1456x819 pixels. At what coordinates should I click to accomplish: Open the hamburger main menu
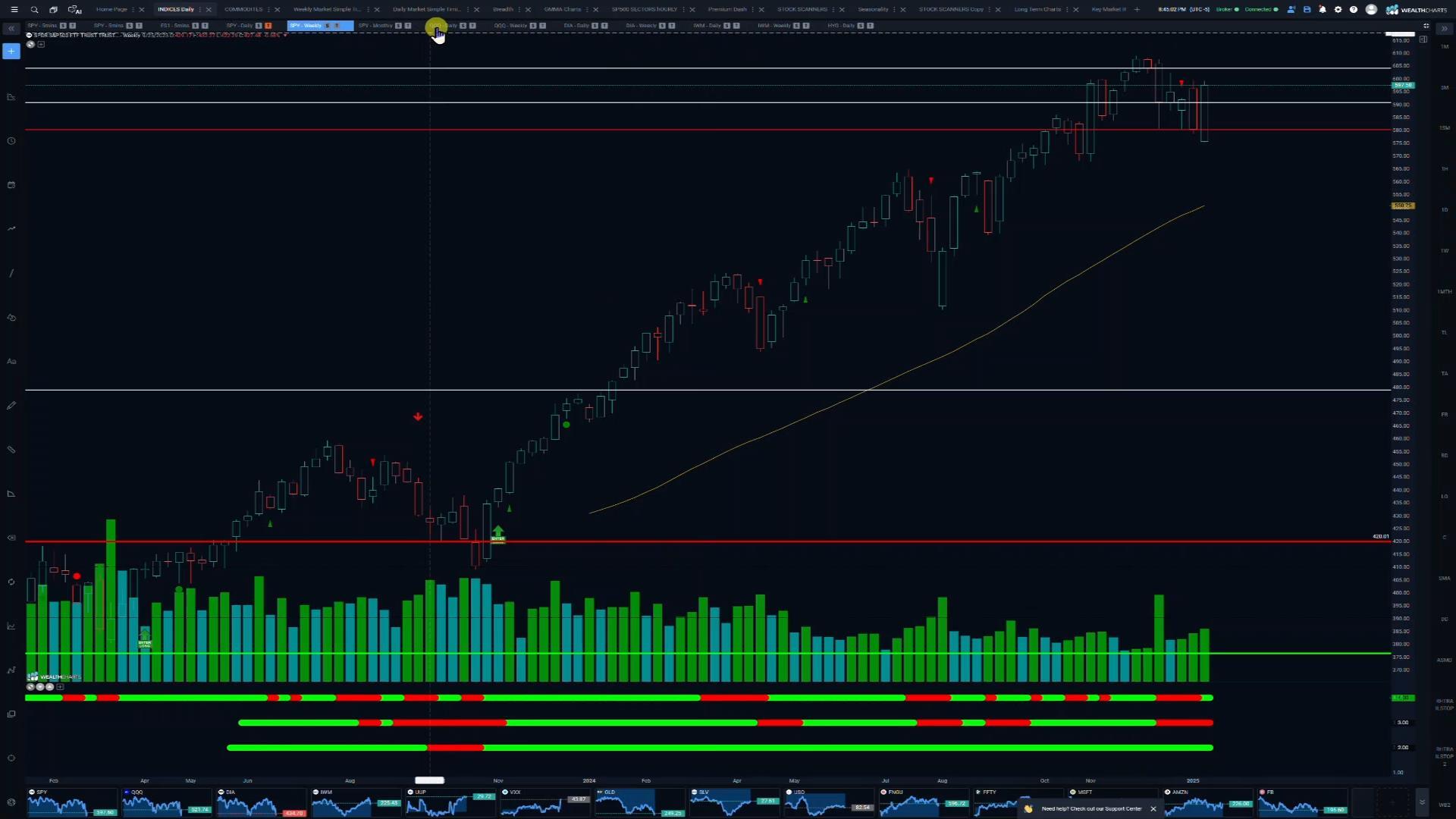(14, 9)
